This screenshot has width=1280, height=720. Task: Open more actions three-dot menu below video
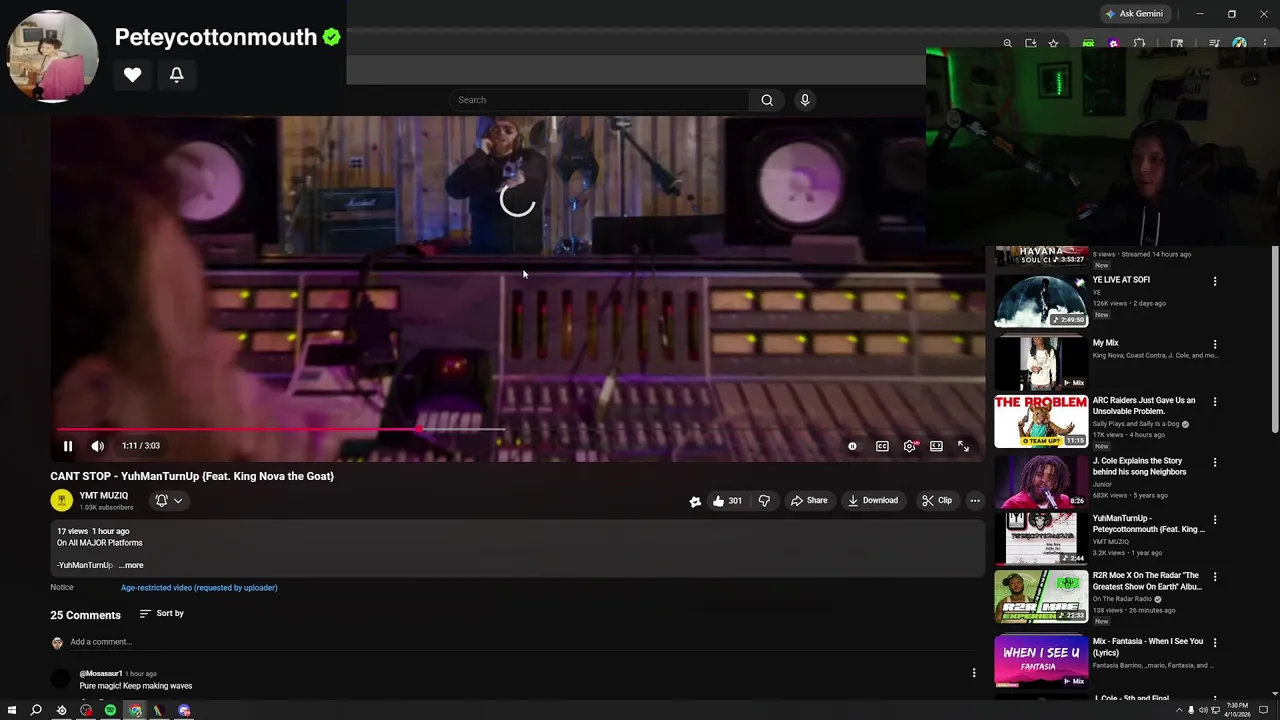click(x=975, y=500)
